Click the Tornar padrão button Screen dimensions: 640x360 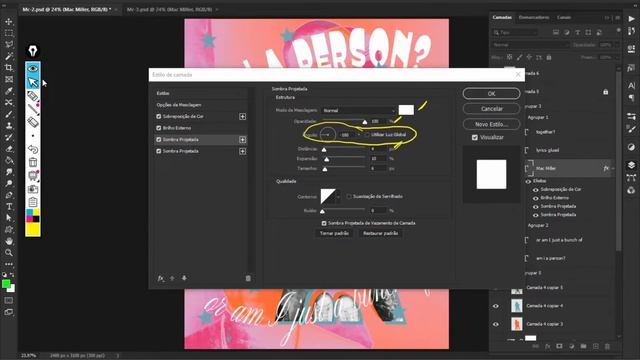(x=334, y=233)
